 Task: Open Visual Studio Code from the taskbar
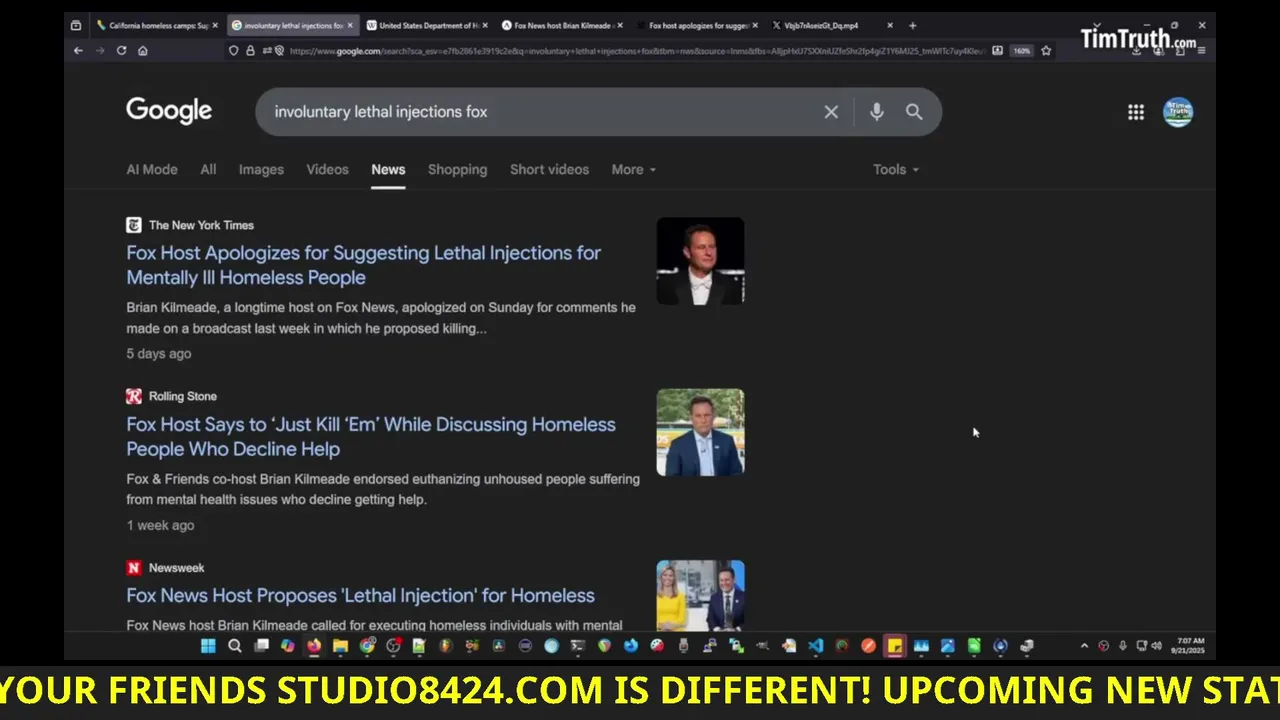click(x=815, y=646)
